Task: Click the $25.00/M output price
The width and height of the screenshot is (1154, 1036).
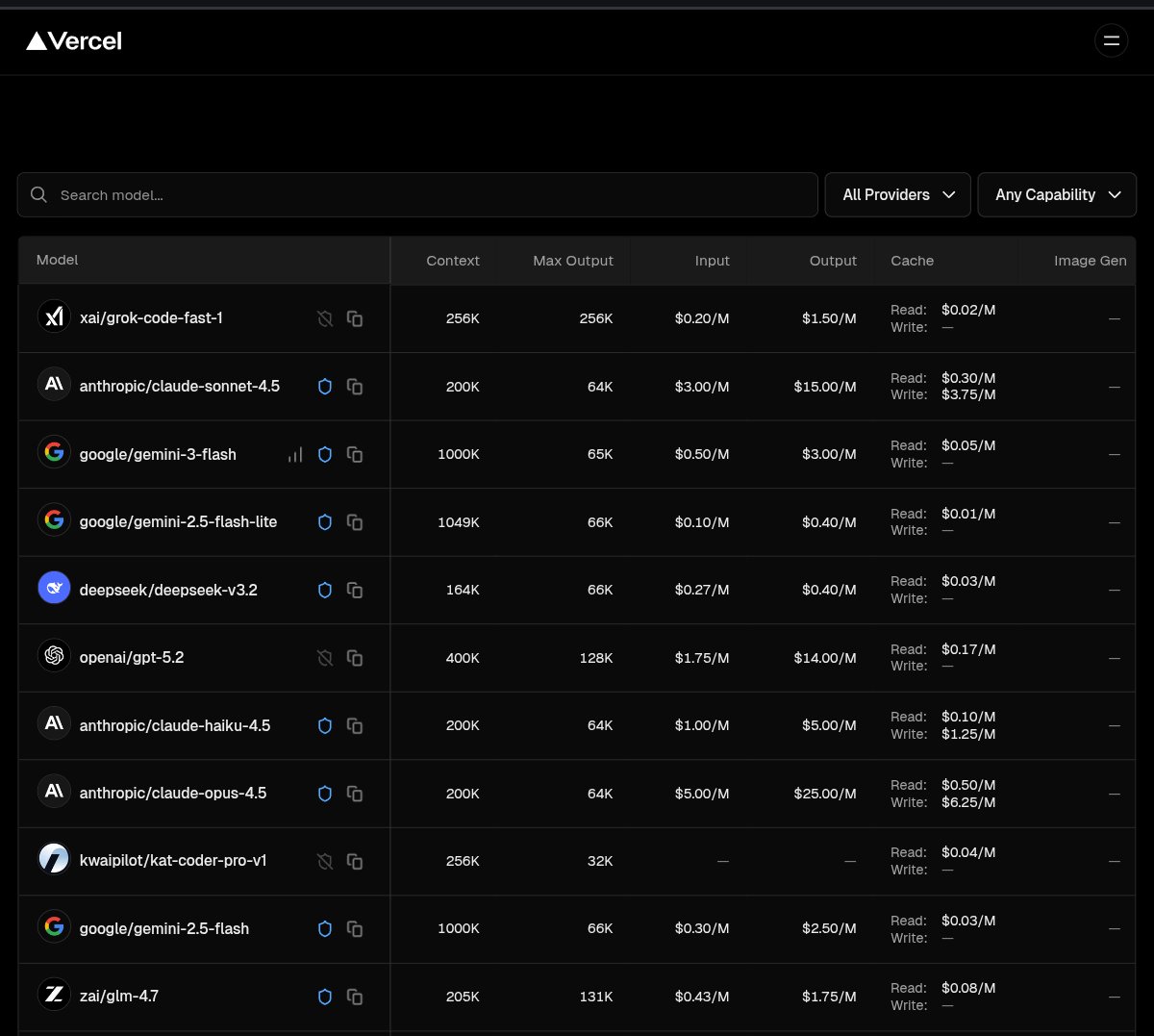Action: tap(825, 794)
